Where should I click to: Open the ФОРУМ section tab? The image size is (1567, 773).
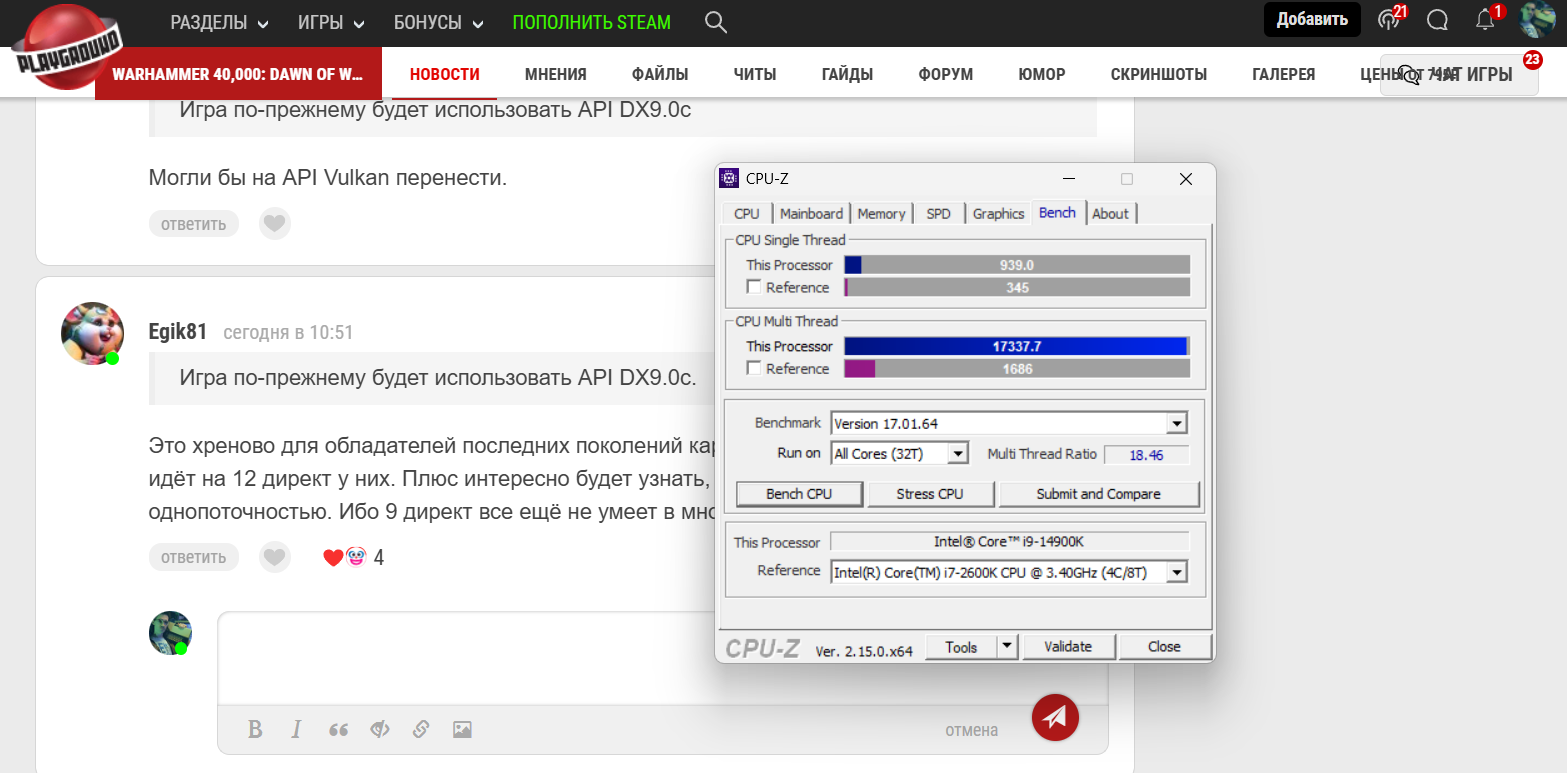tap(946, 74)
